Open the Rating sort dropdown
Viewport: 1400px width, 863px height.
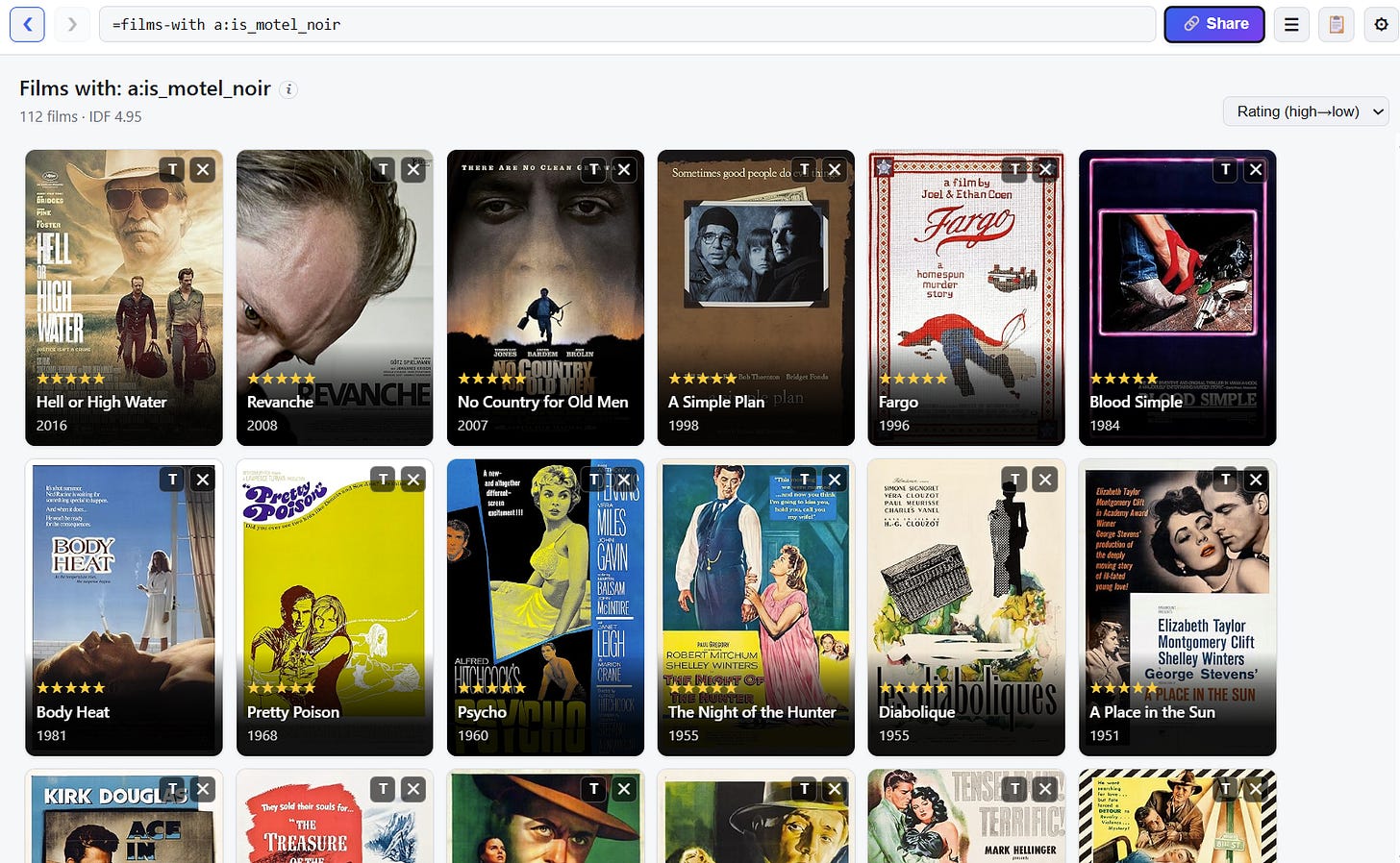[x=1306, y=111]
